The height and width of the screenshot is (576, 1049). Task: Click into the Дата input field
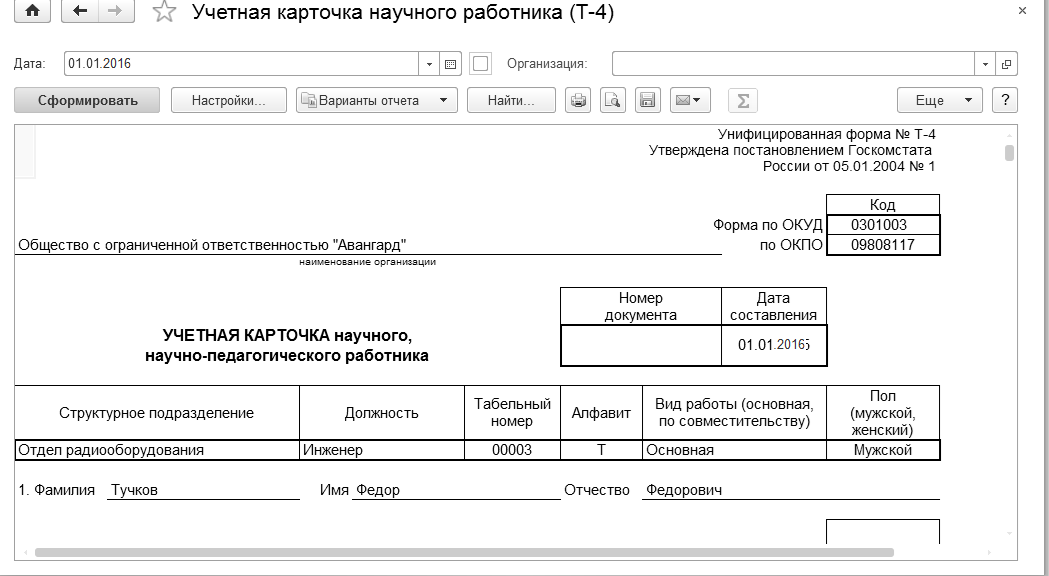pos(242,64)
